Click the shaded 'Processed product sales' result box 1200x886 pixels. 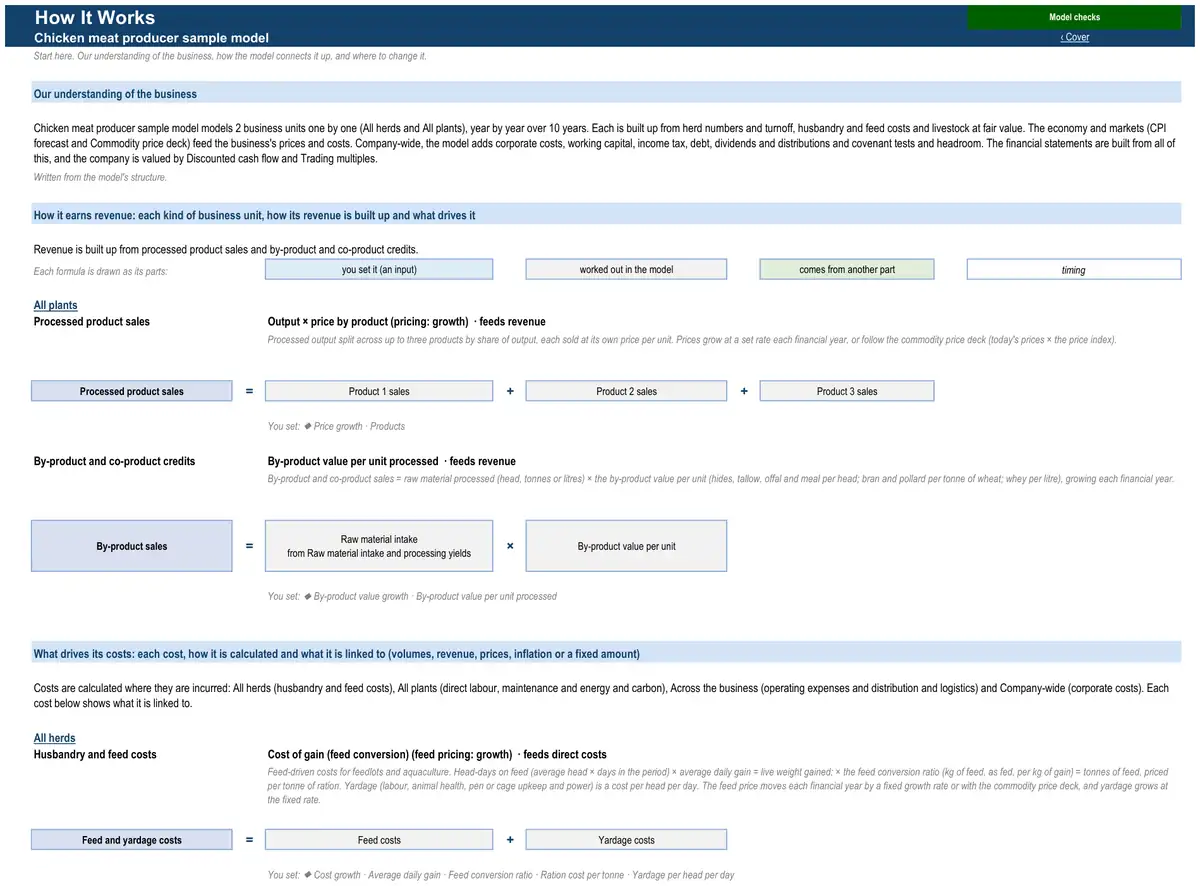[x=132, y=391]
